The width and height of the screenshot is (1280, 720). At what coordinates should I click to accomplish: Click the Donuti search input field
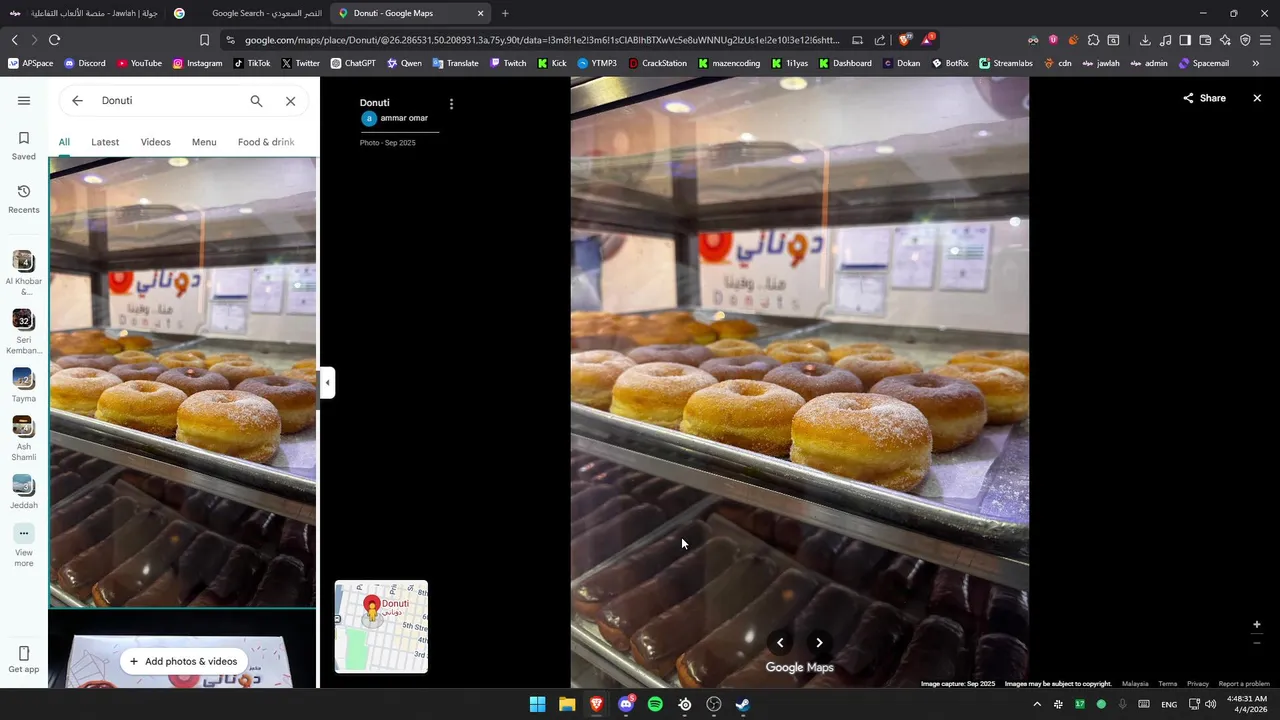[x=170, y=101]
